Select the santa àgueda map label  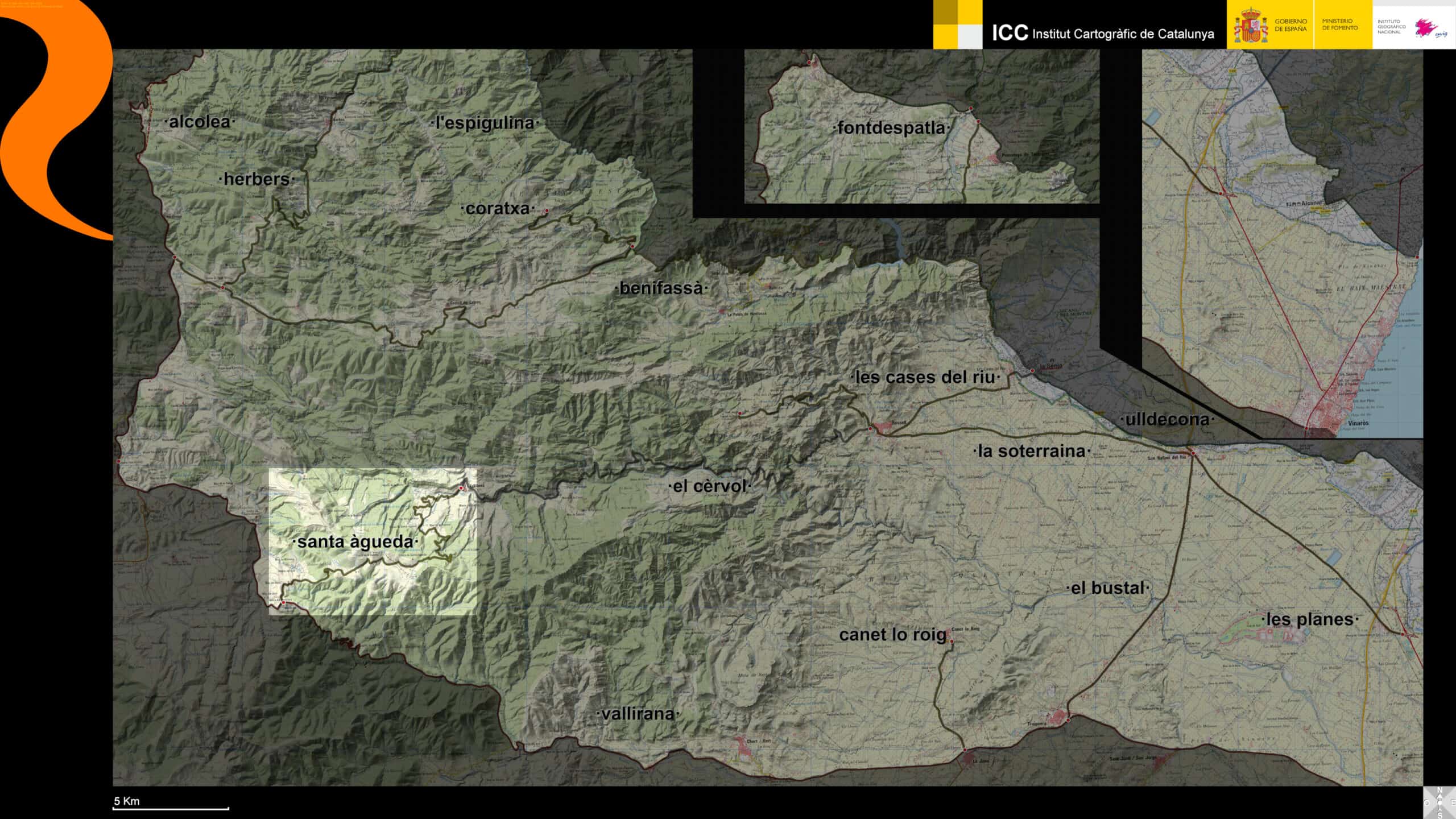point(355,542)
